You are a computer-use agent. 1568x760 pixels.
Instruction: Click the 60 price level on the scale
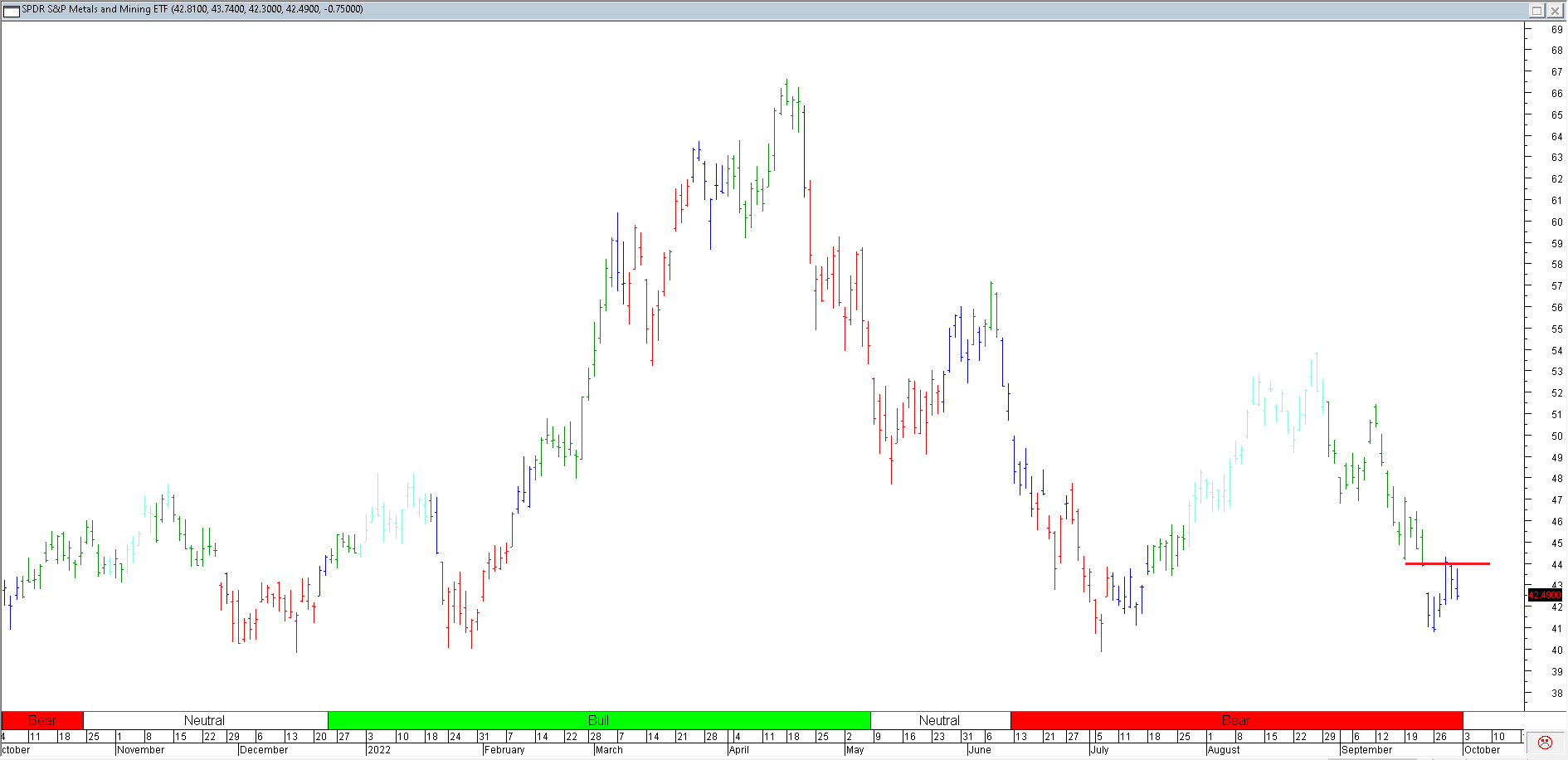[x=1556, y=222]
